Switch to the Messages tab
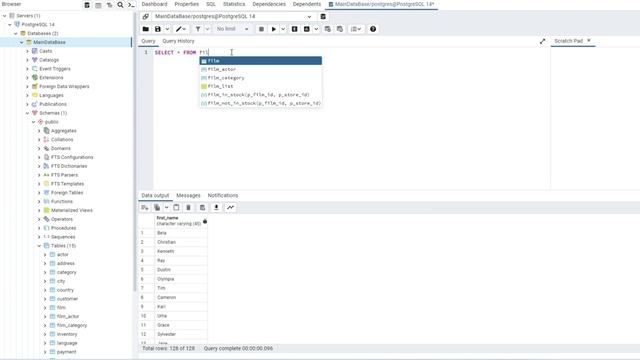Screen dimensions: 640x360 coord(188,196)
